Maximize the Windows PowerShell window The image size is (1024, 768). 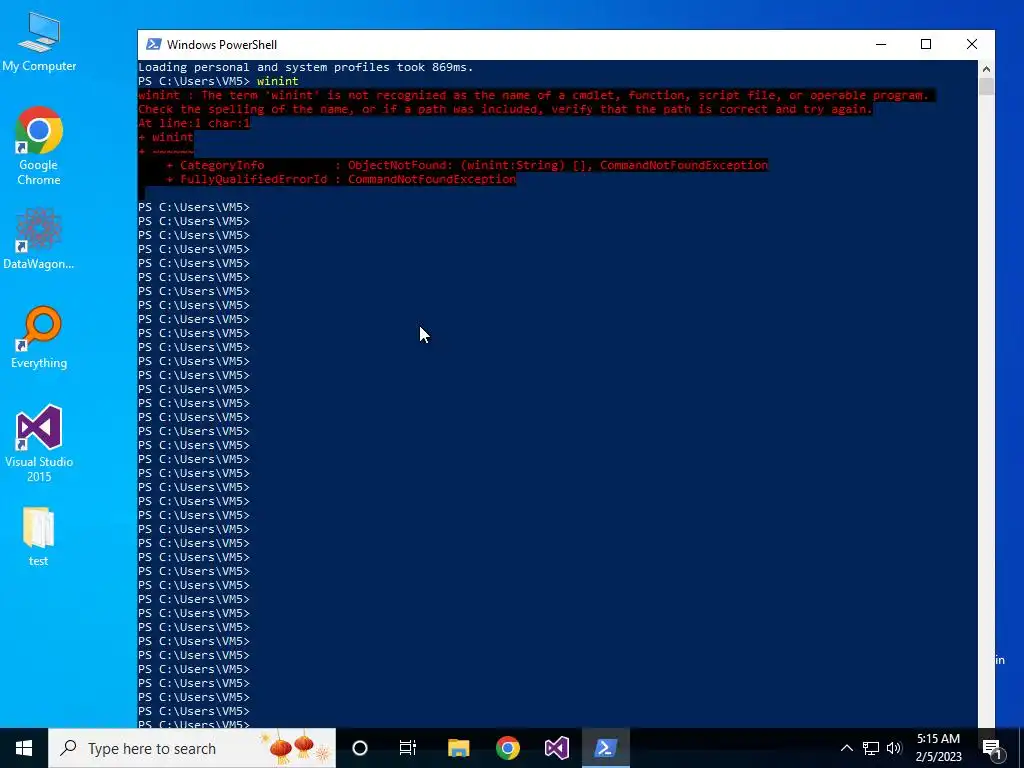(926, 44)
